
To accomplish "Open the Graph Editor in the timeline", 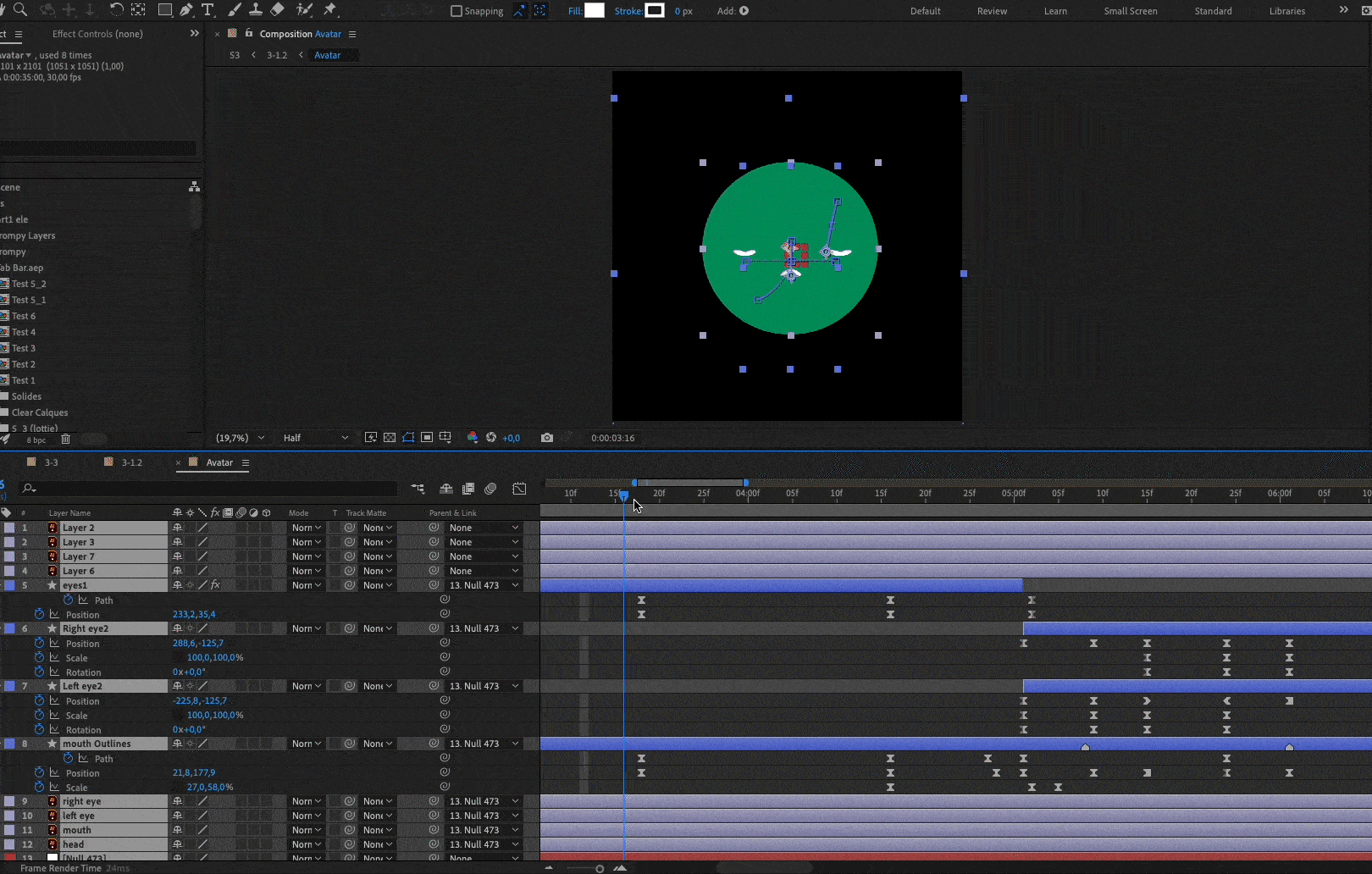I will 519,489.
